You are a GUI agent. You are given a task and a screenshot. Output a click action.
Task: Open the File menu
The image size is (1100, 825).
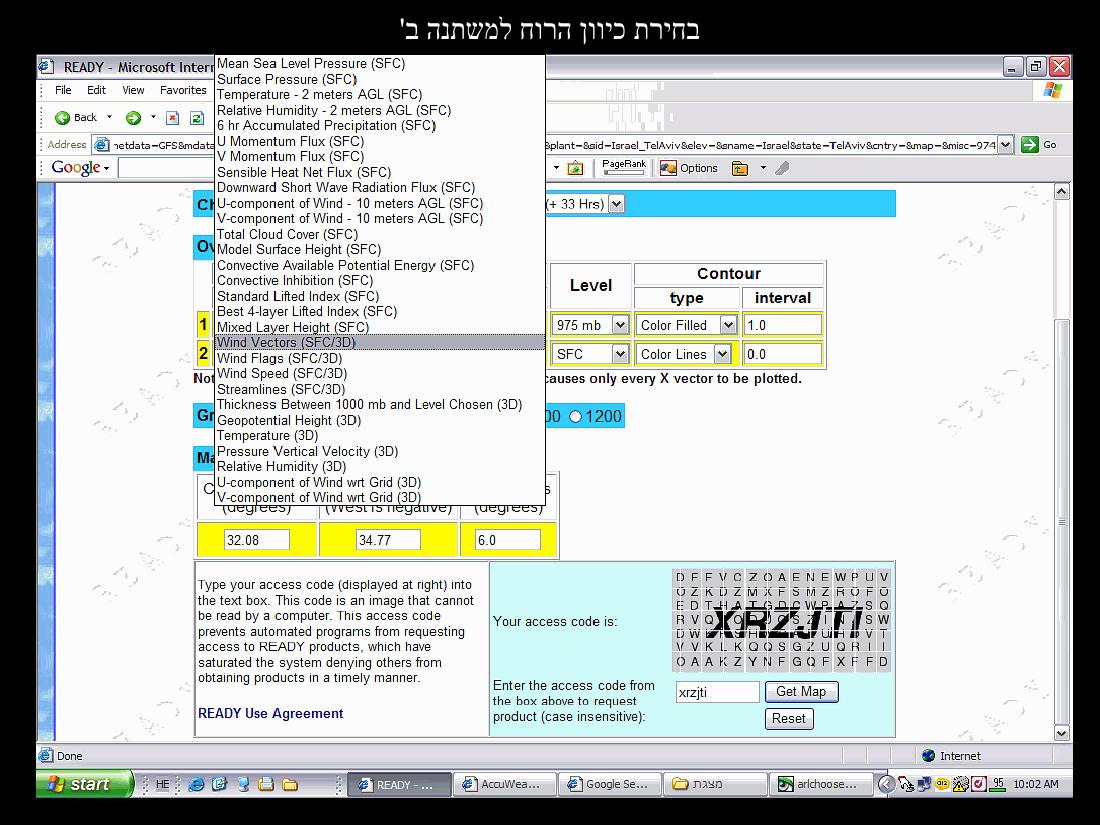[63, 90]
